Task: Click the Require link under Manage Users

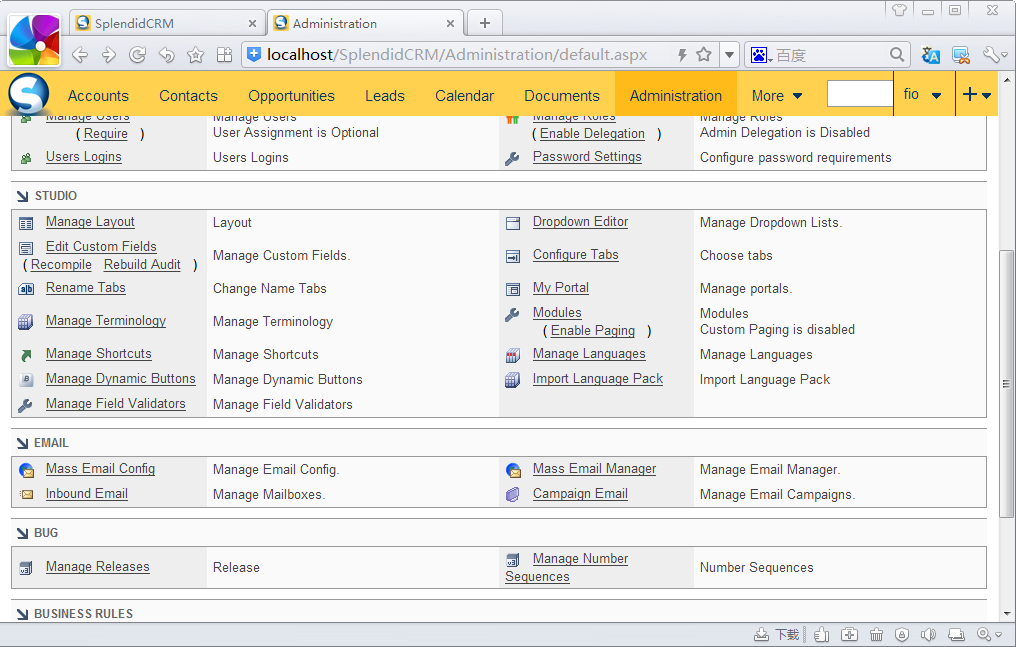Action: 106,134
